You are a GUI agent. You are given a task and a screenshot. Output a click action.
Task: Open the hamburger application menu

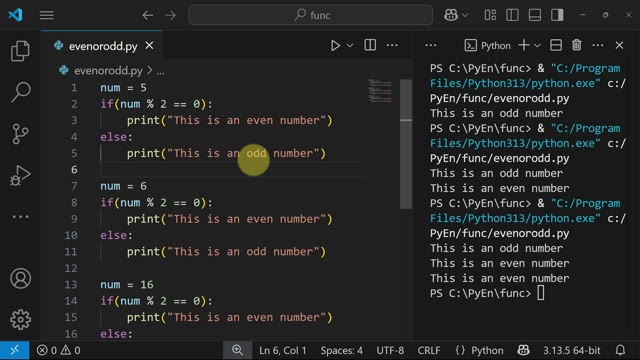click(47, 15)
